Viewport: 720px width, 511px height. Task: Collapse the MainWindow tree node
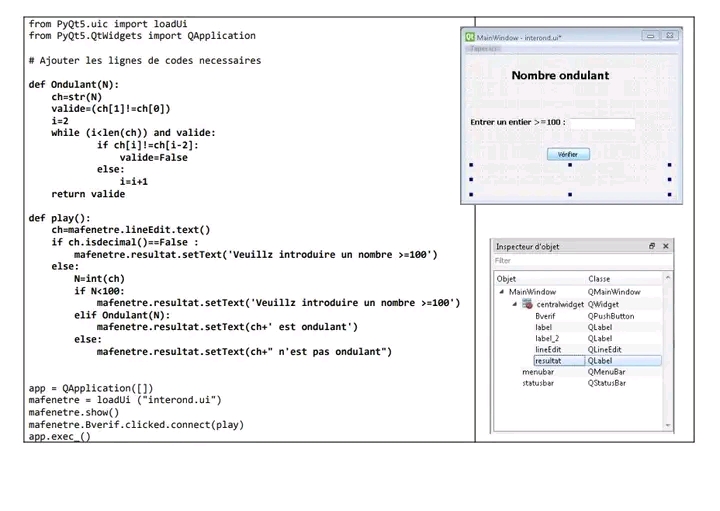pyautogui.click(x=502, y=292)
